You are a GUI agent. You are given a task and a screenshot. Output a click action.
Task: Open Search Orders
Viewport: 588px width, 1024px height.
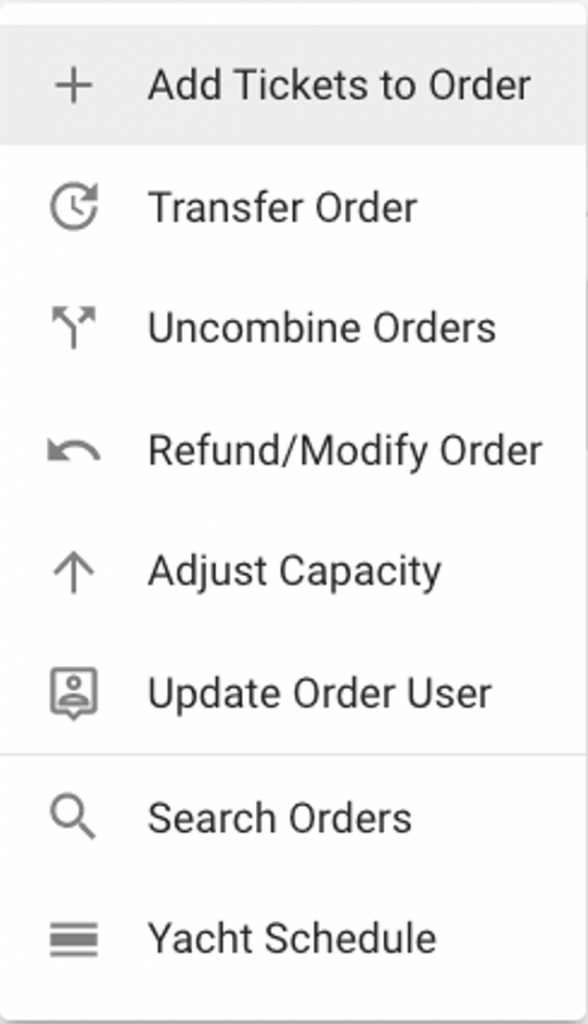280,816
